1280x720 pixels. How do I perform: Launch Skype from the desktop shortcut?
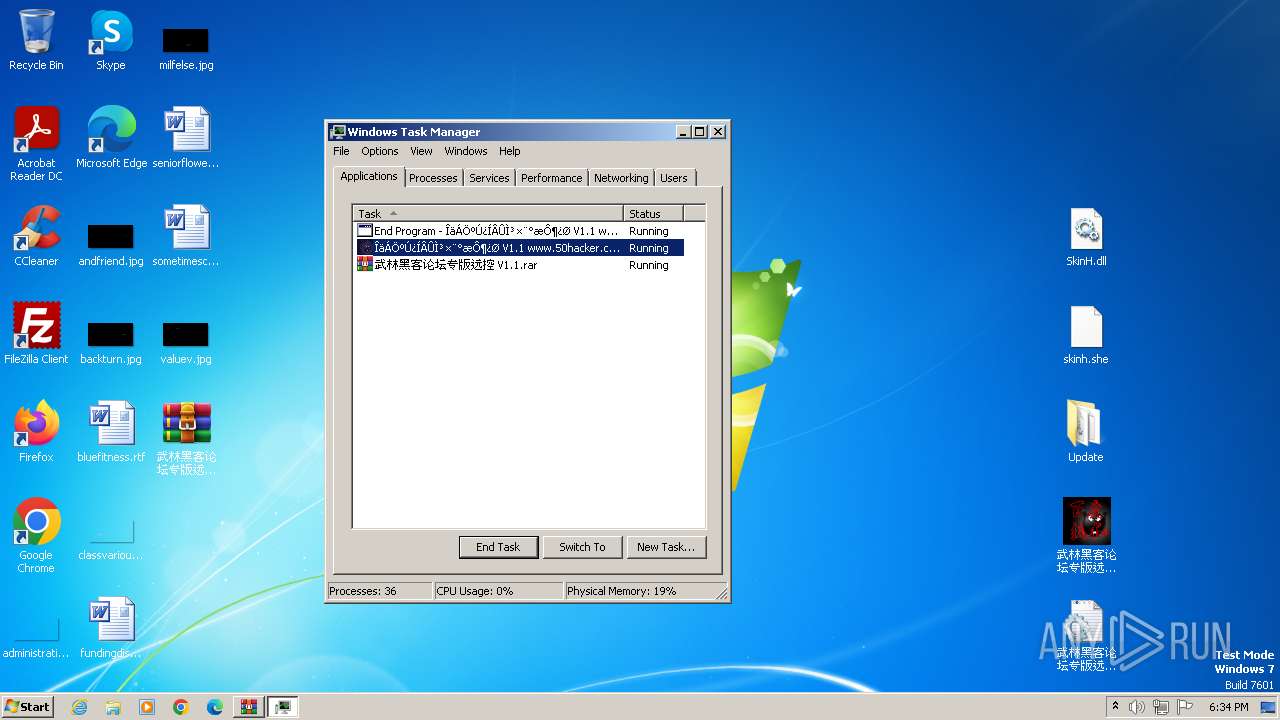(x=110, y=40)
